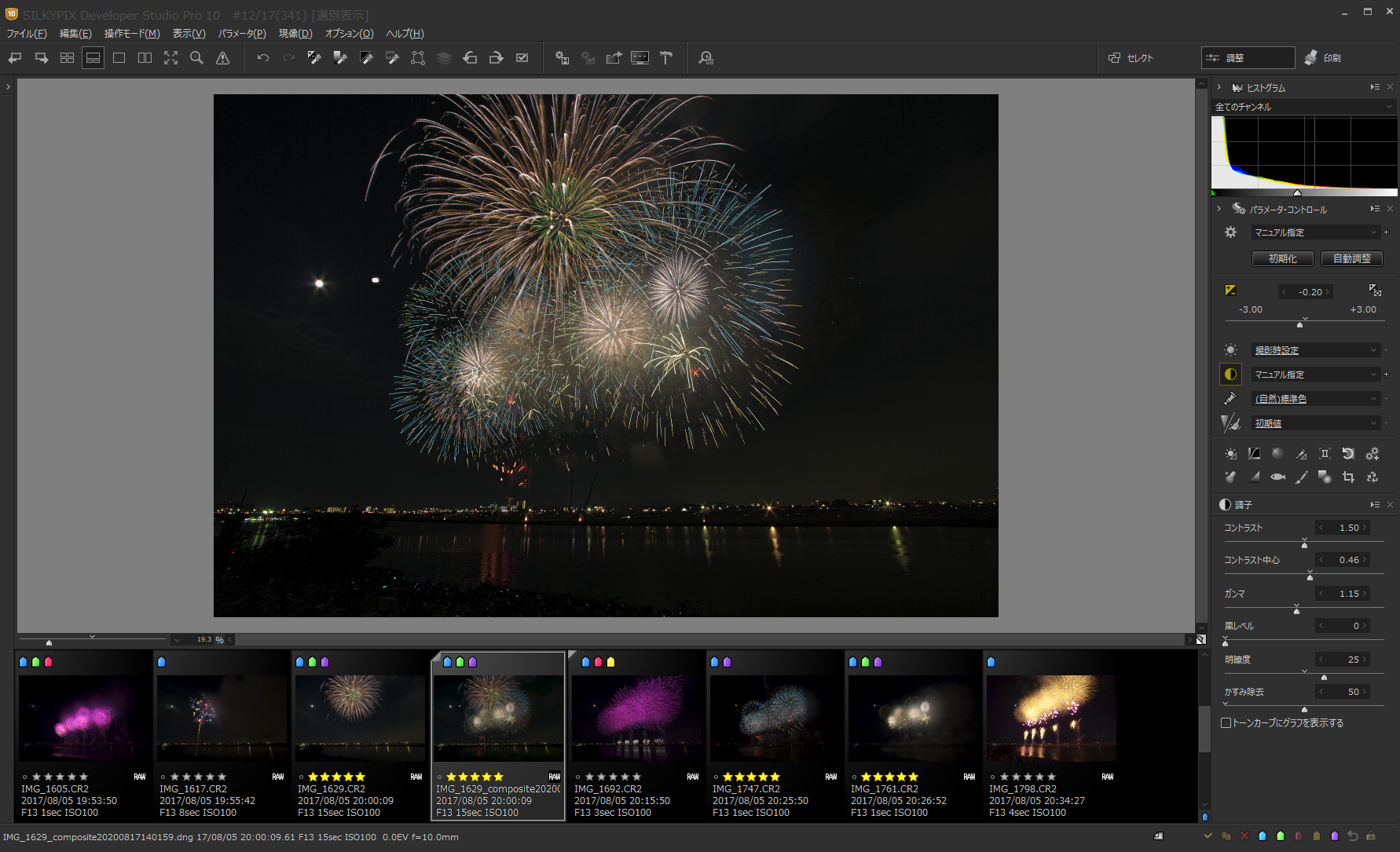
Task: Toggle the active tone half-circle button
Action: pyautogui.click(x=1230, y=375)
